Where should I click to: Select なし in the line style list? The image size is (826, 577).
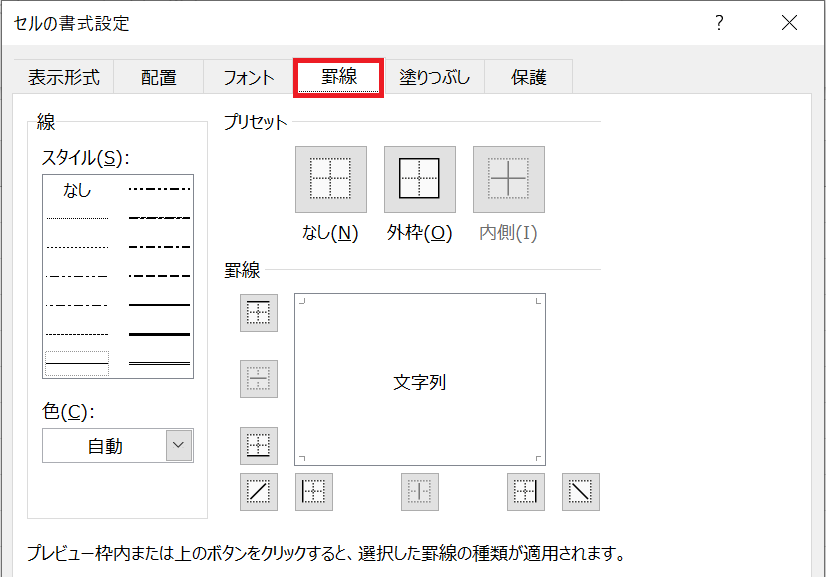pos(77,190)
